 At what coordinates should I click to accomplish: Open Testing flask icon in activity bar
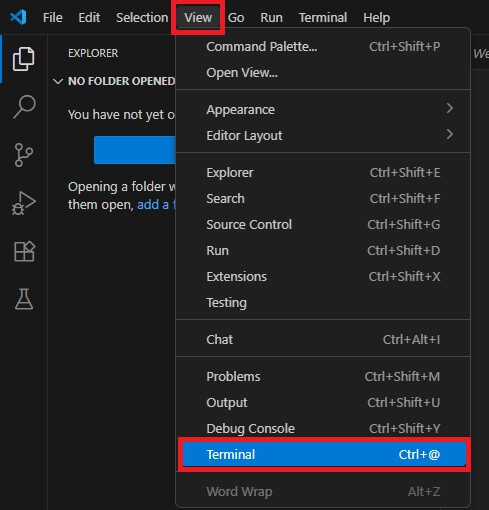pyautogui.click(x=24, y=299)
